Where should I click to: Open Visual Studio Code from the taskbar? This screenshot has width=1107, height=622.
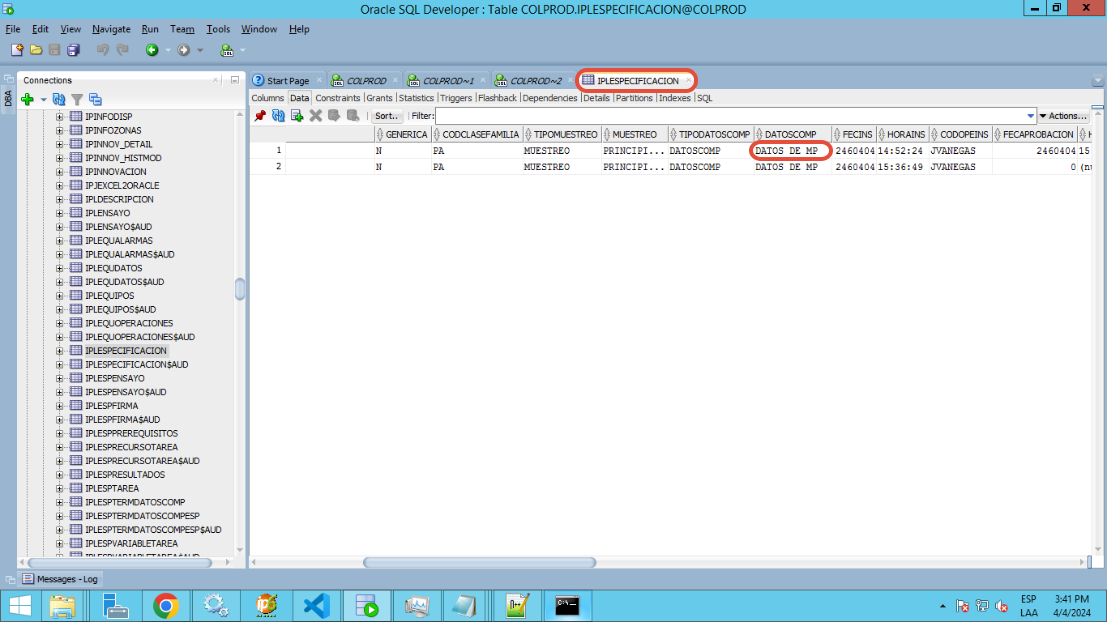pos(317,606)
